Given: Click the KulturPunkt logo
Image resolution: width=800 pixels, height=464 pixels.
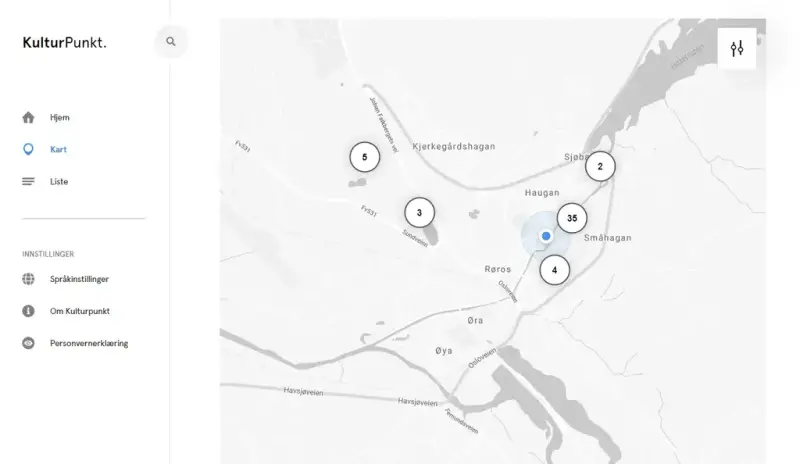Looking at the screenshot, I should 64,42.
